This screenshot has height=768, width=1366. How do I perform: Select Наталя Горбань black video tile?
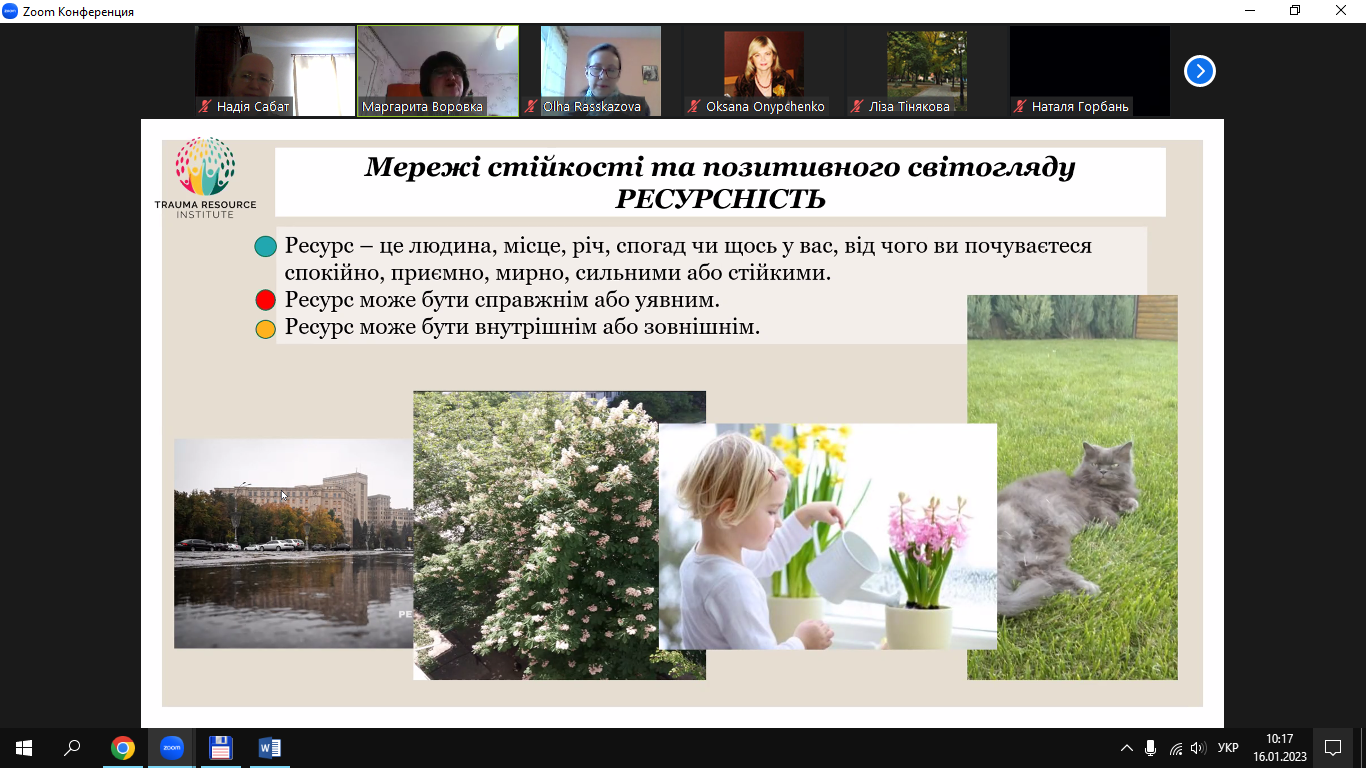tap(1090, 71)
